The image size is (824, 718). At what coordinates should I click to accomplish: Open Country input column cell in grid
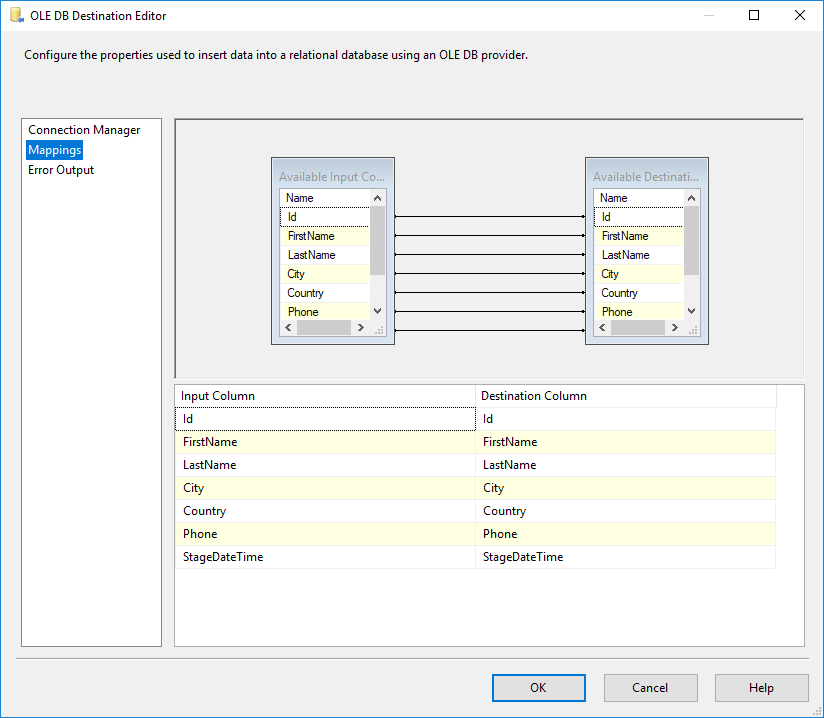pos(325,511)
